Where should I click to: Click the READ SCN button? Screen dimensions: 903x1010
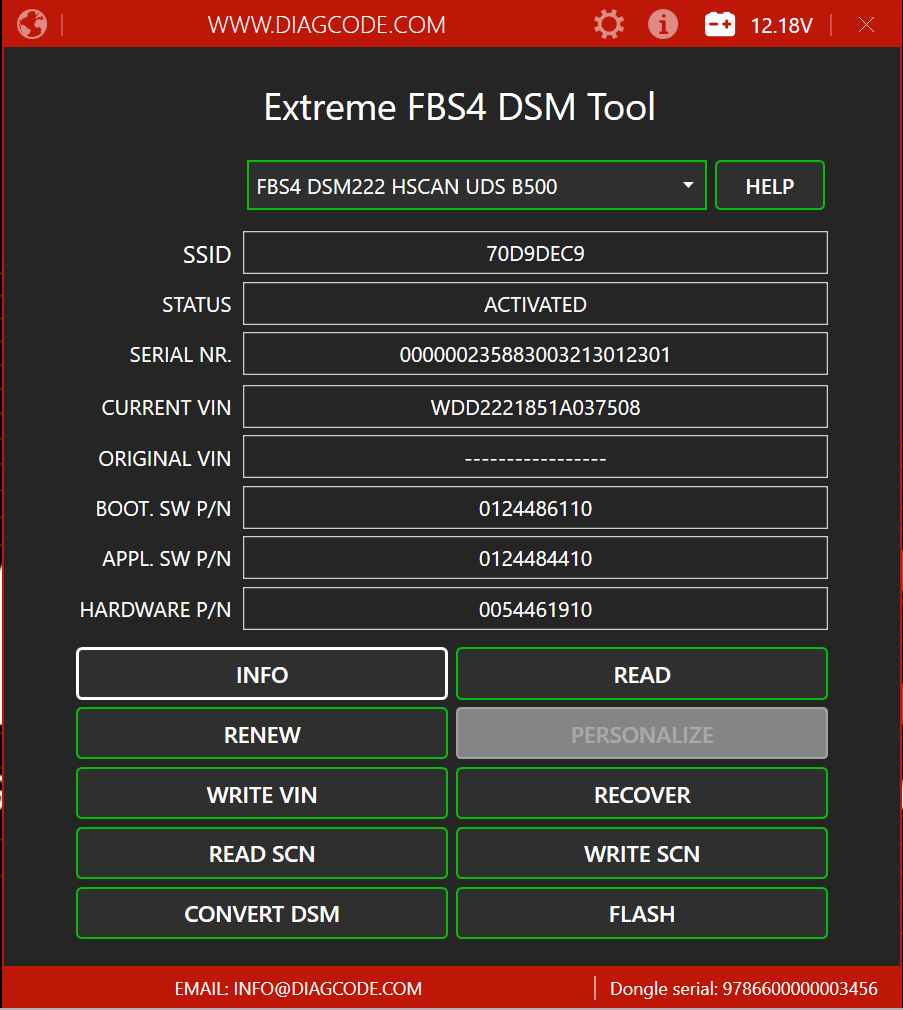pyautogui.click(x=262, y=854)
